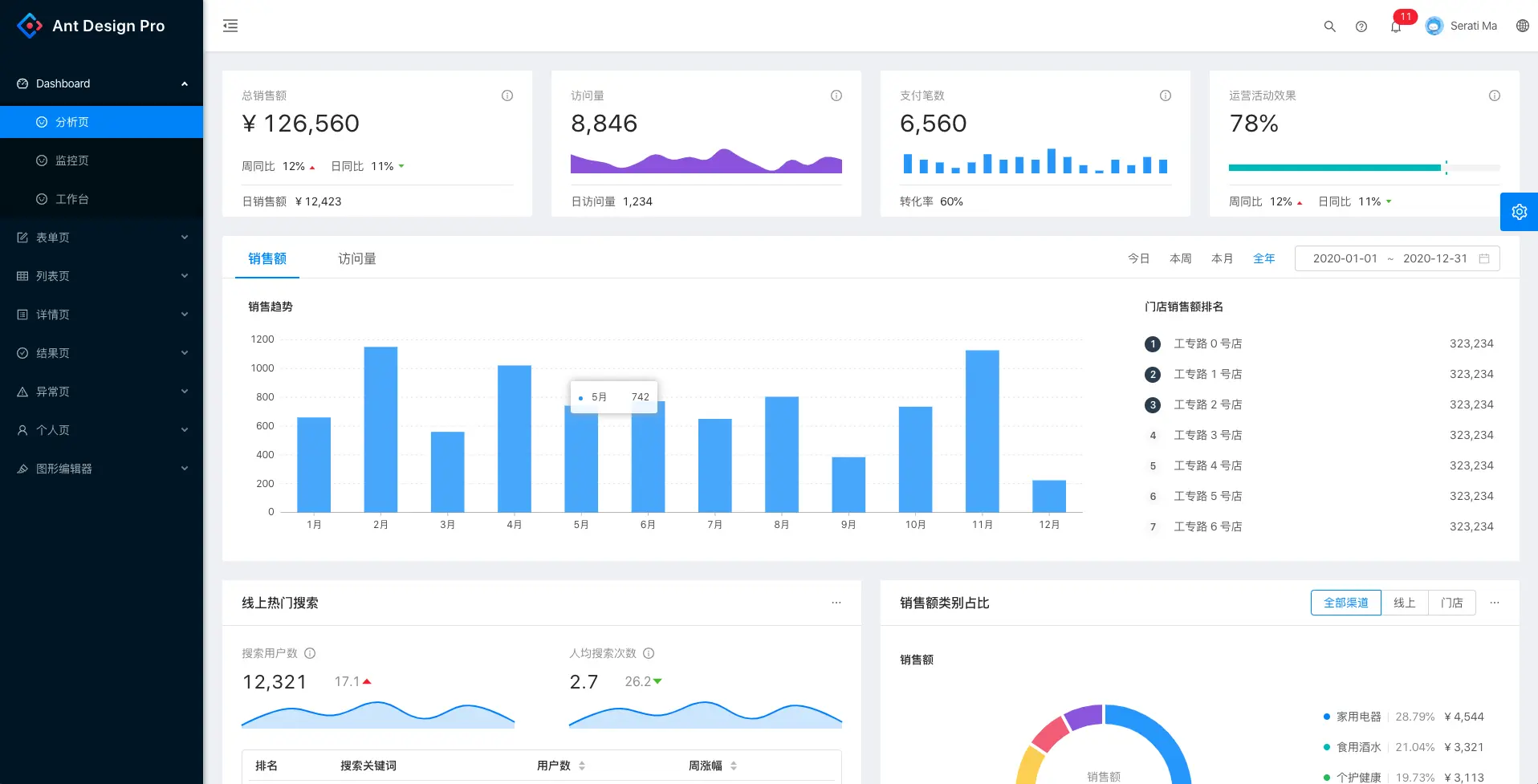Open language selector globe icon
Viewport: 1538px width, 784px height.
pyautogui.click(x=1523, y=26)
